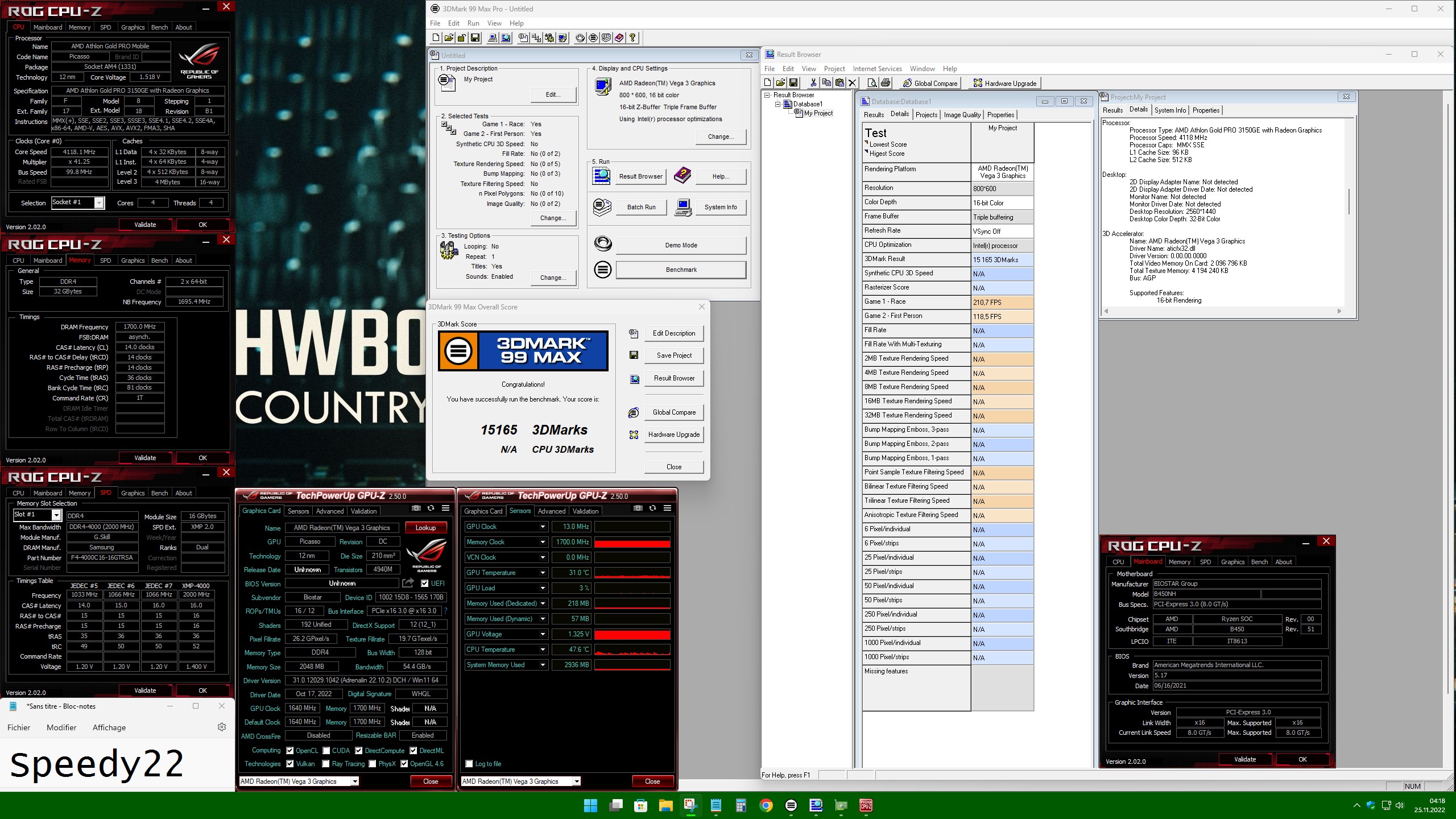The image size is (1456, 819).
Task: Toggle the Ray Tracing checkbox in GPU-Z
Action: [326, 764]
